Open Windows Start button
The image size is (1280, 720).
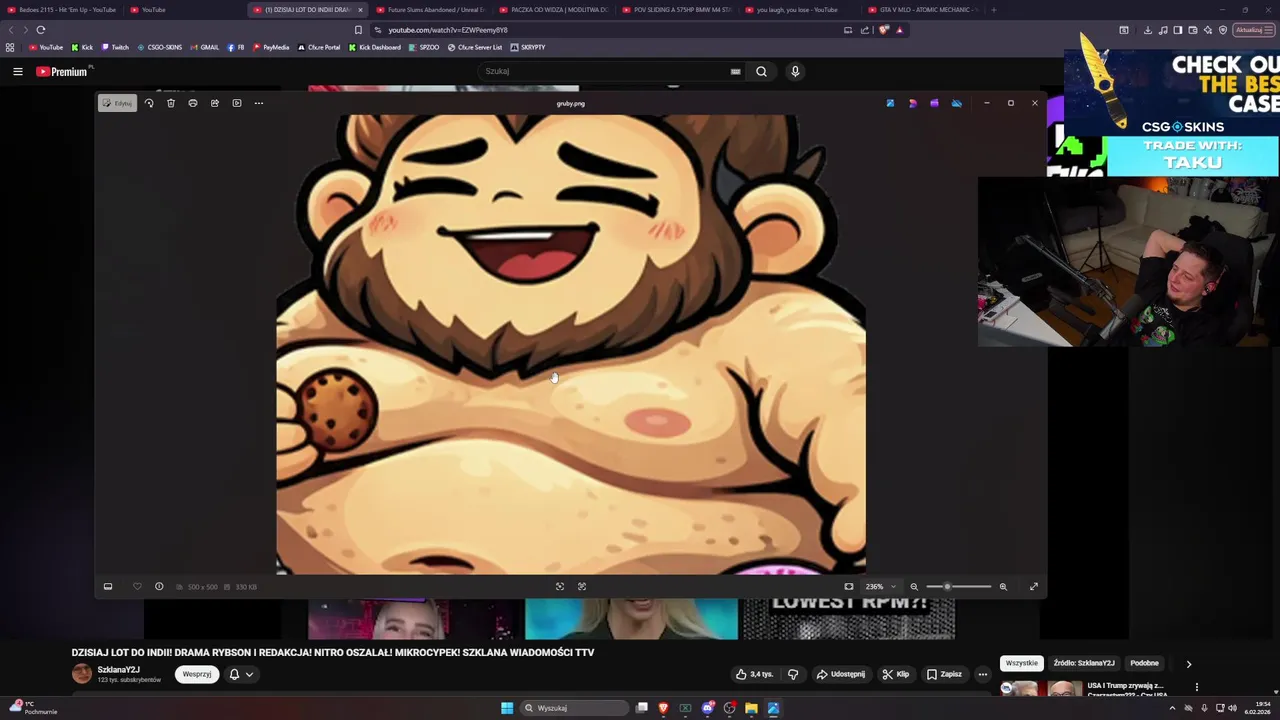(507, 708)
